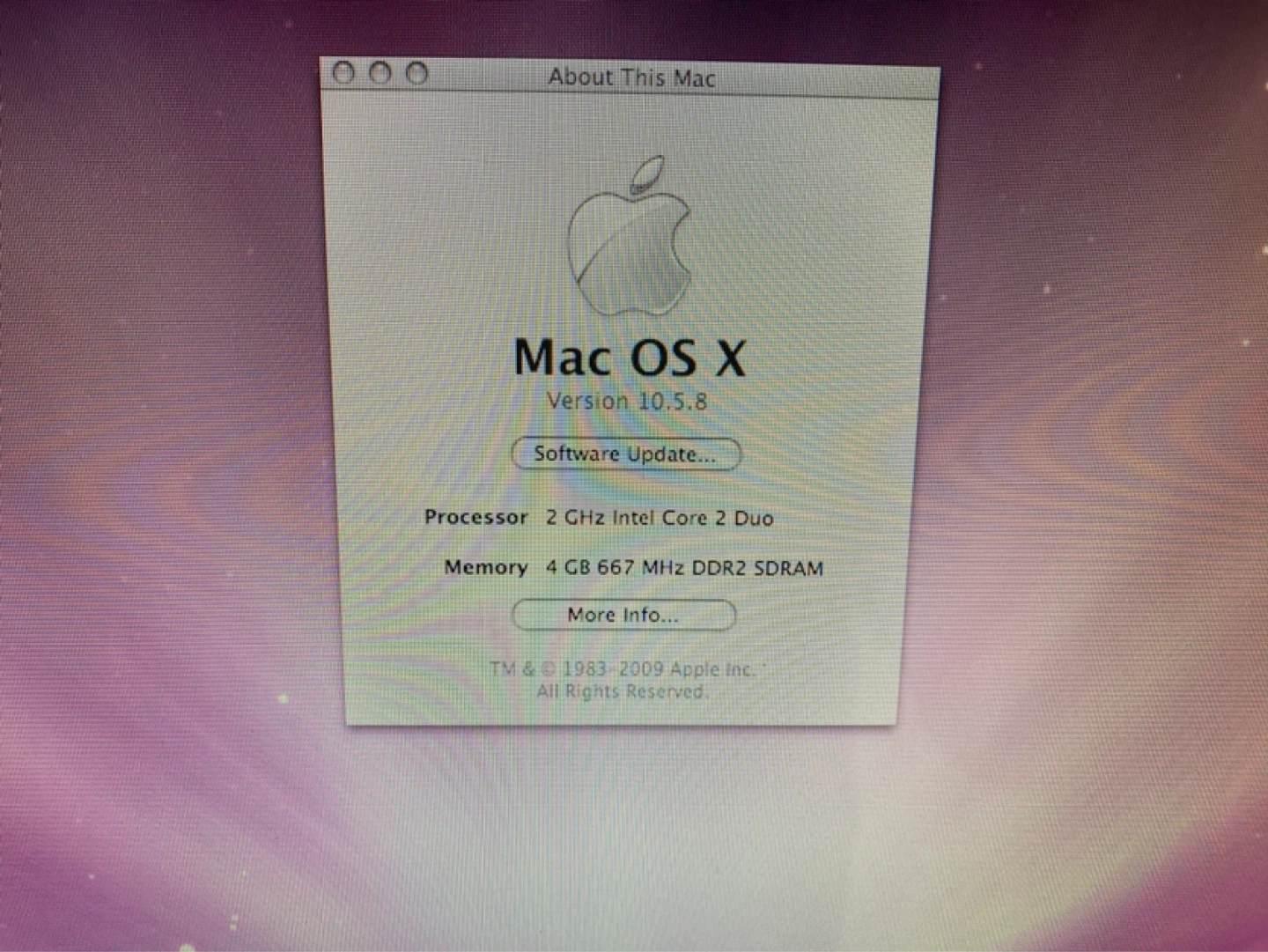Click the 4 GB 667 MHz DDR2 SDRAM value
Screen dimensions: 1268x952
coord(685,568)
